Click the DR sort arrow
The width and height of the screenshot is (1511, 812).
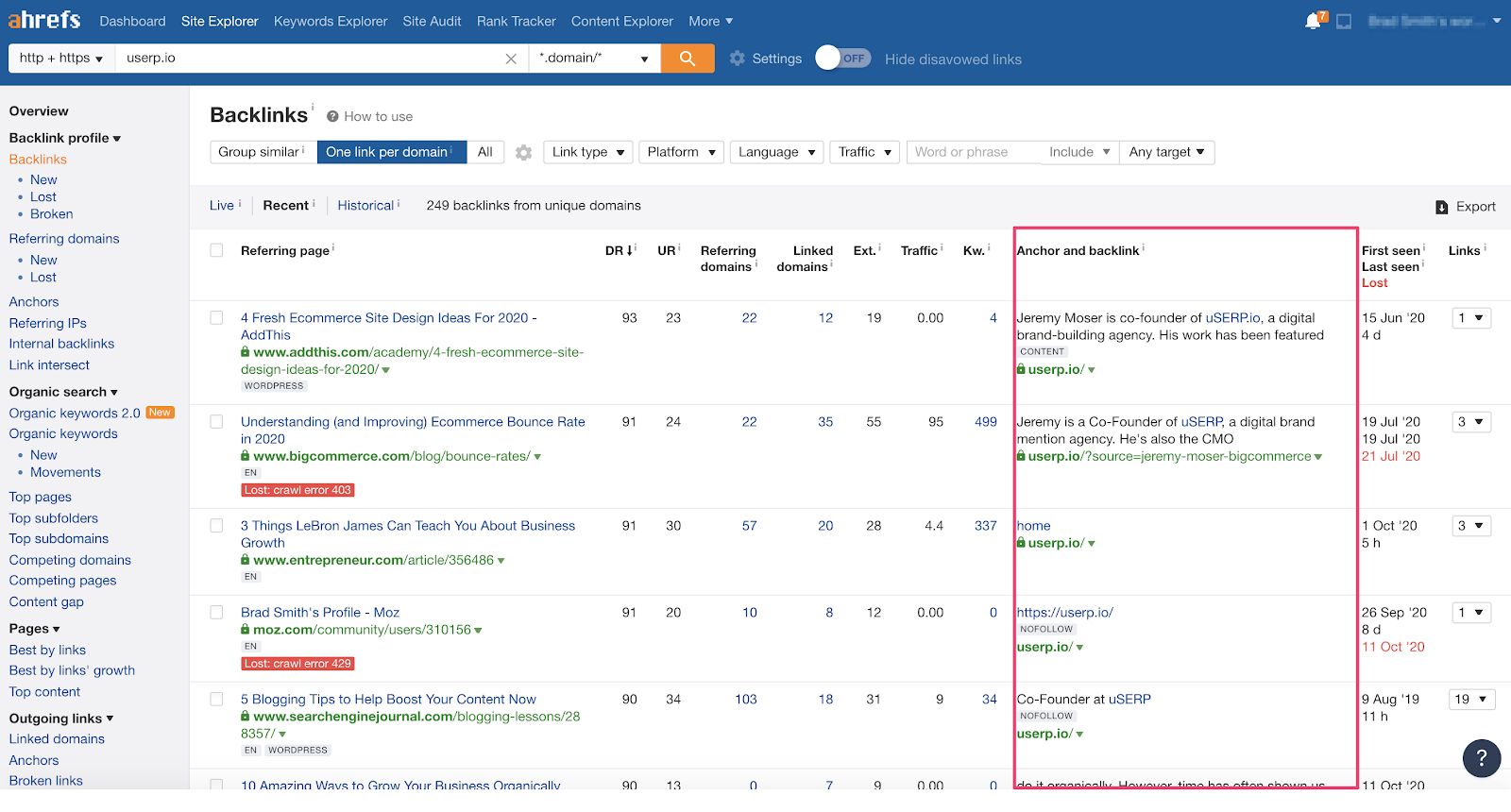point(630,250)
